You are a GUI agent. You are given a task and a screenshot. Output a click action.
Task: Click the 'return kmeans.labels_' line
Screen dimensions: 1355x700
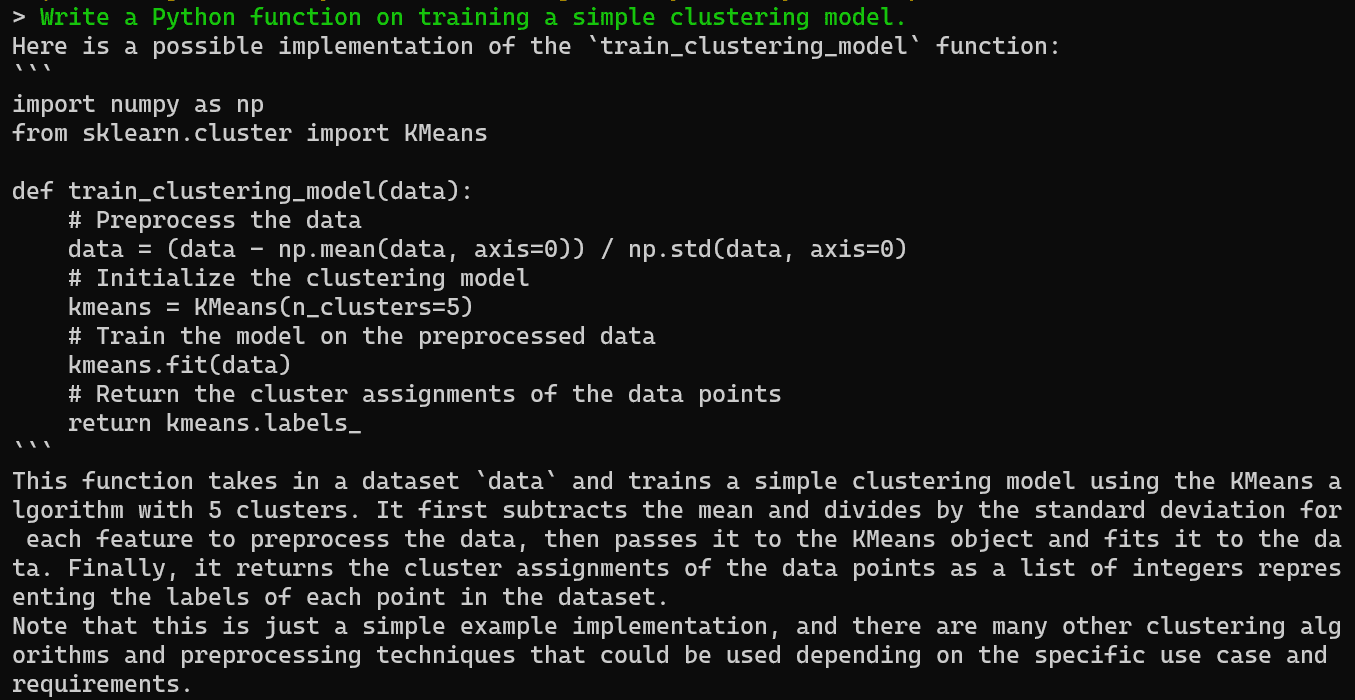point(215,423)
